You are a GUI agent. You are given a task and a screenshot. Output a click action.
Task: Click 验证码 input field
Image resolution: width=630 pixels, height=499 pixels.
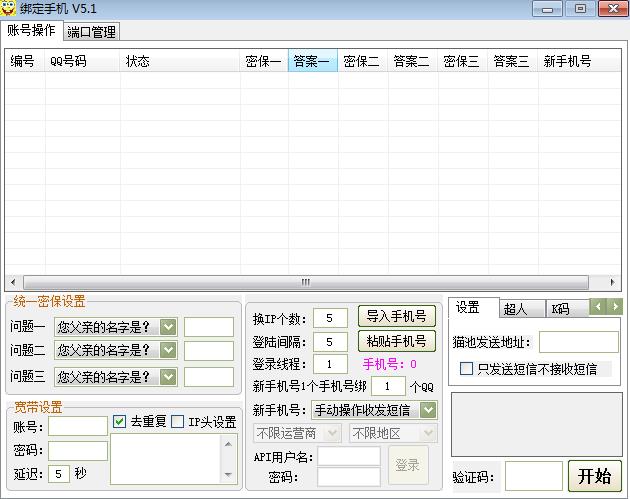point(534,476)
